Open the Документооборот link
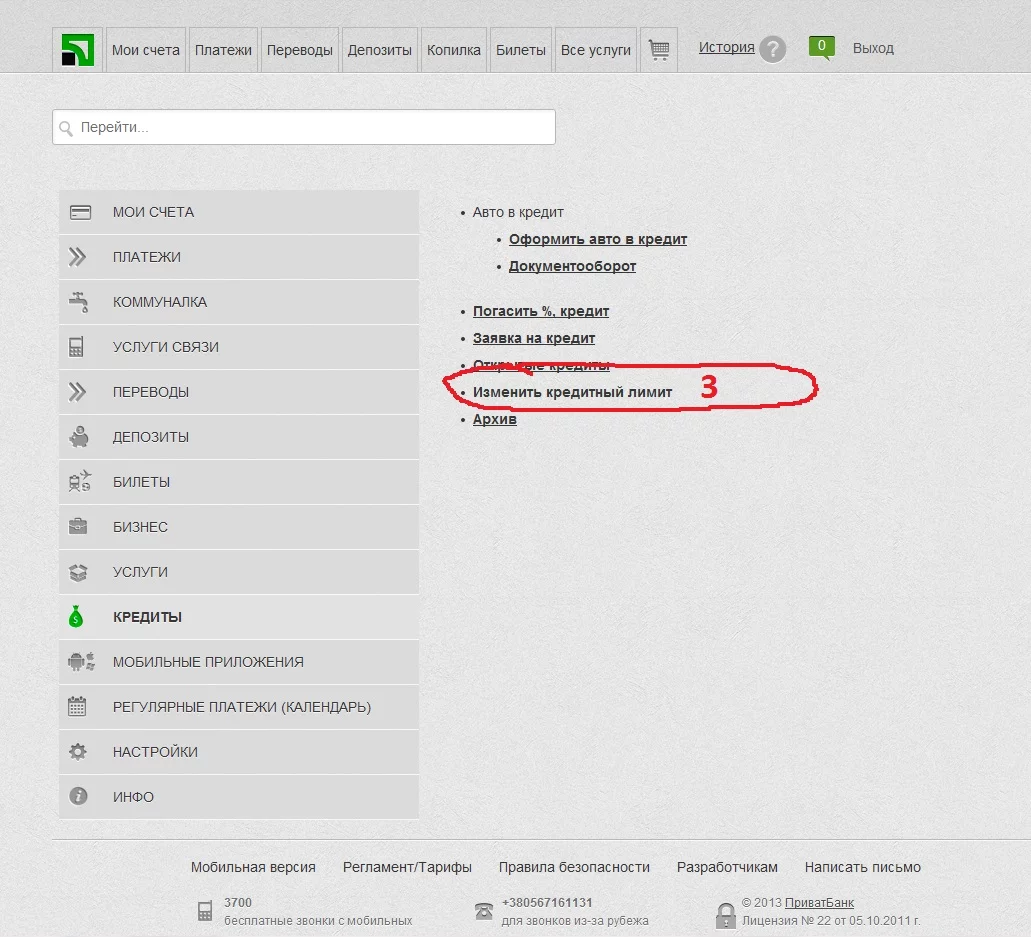This screenshot has width=1031, height=937. click(572, 266)
